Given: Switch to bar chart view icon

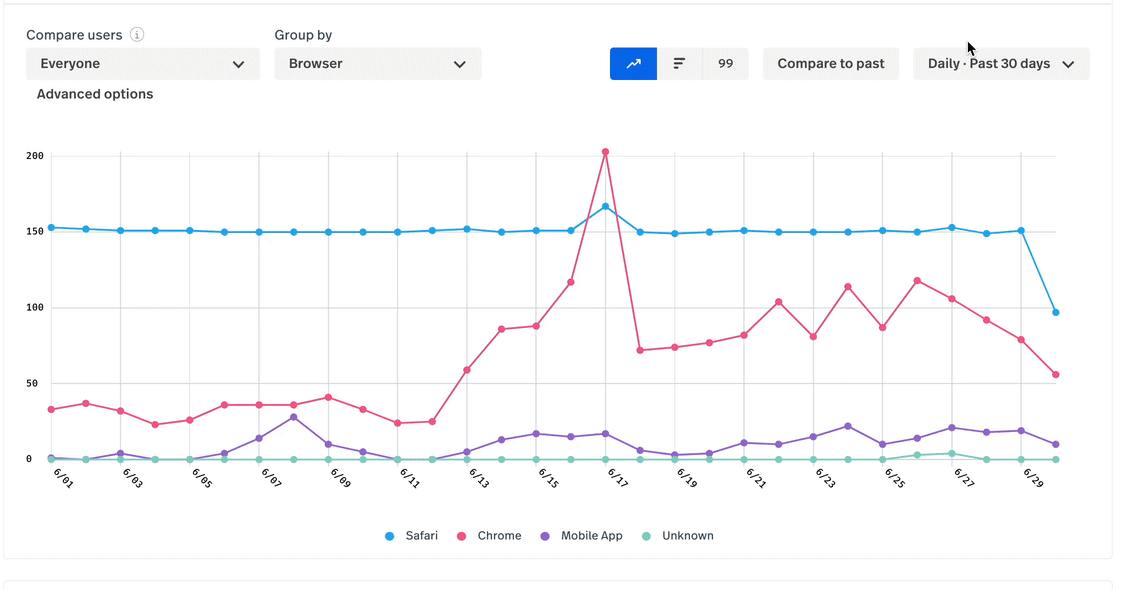Looking at the screenshot, I should 680,64.
